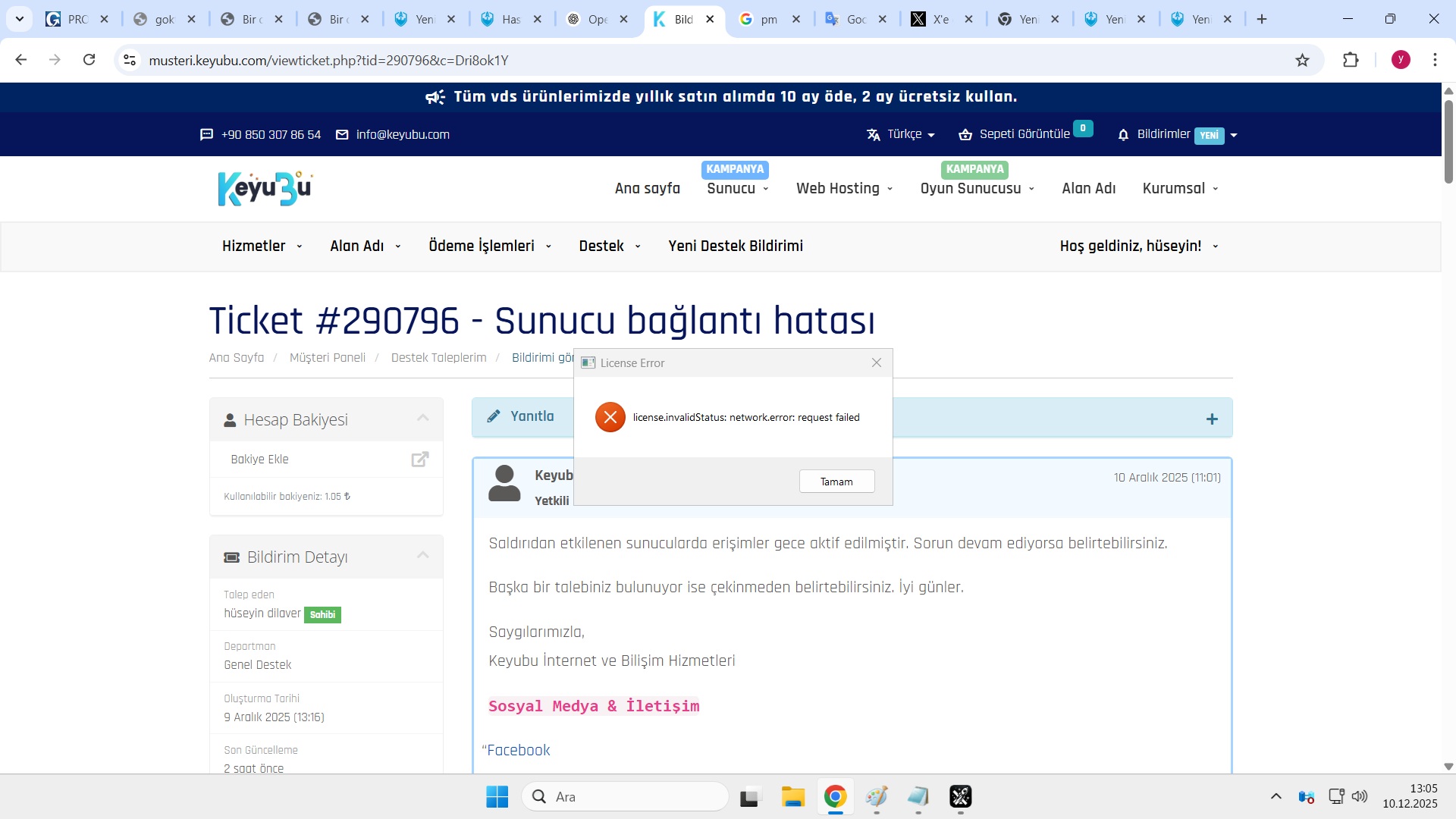Click the page vertical scrollbar
The image size is (1456, 819).
coord(1448,142)
